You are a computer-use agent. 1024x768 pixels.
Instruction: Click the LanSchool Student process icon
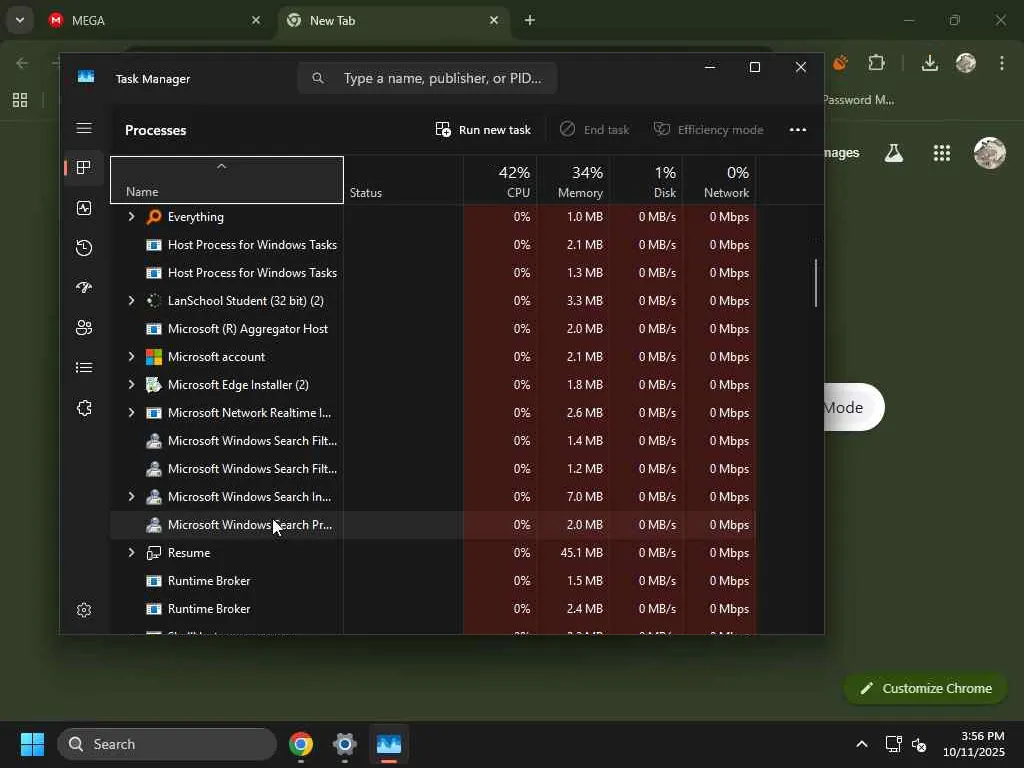[153, 300]
